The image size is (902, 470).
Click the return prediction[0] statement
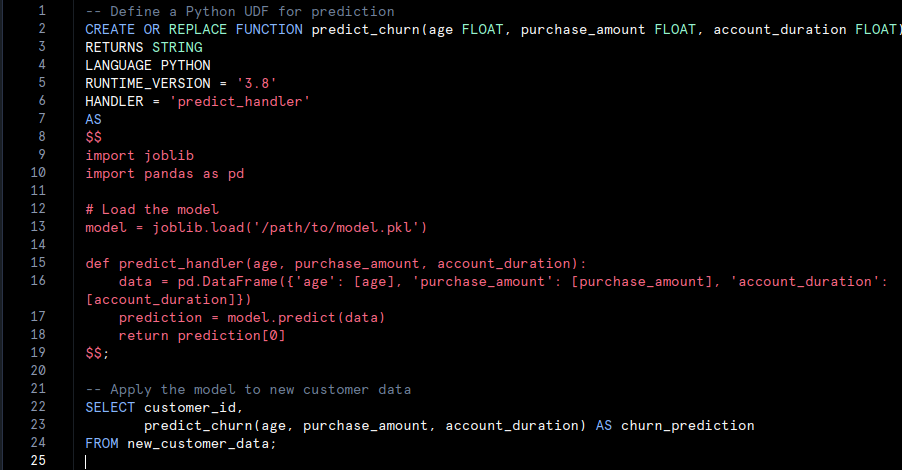[x=203, y=335]
